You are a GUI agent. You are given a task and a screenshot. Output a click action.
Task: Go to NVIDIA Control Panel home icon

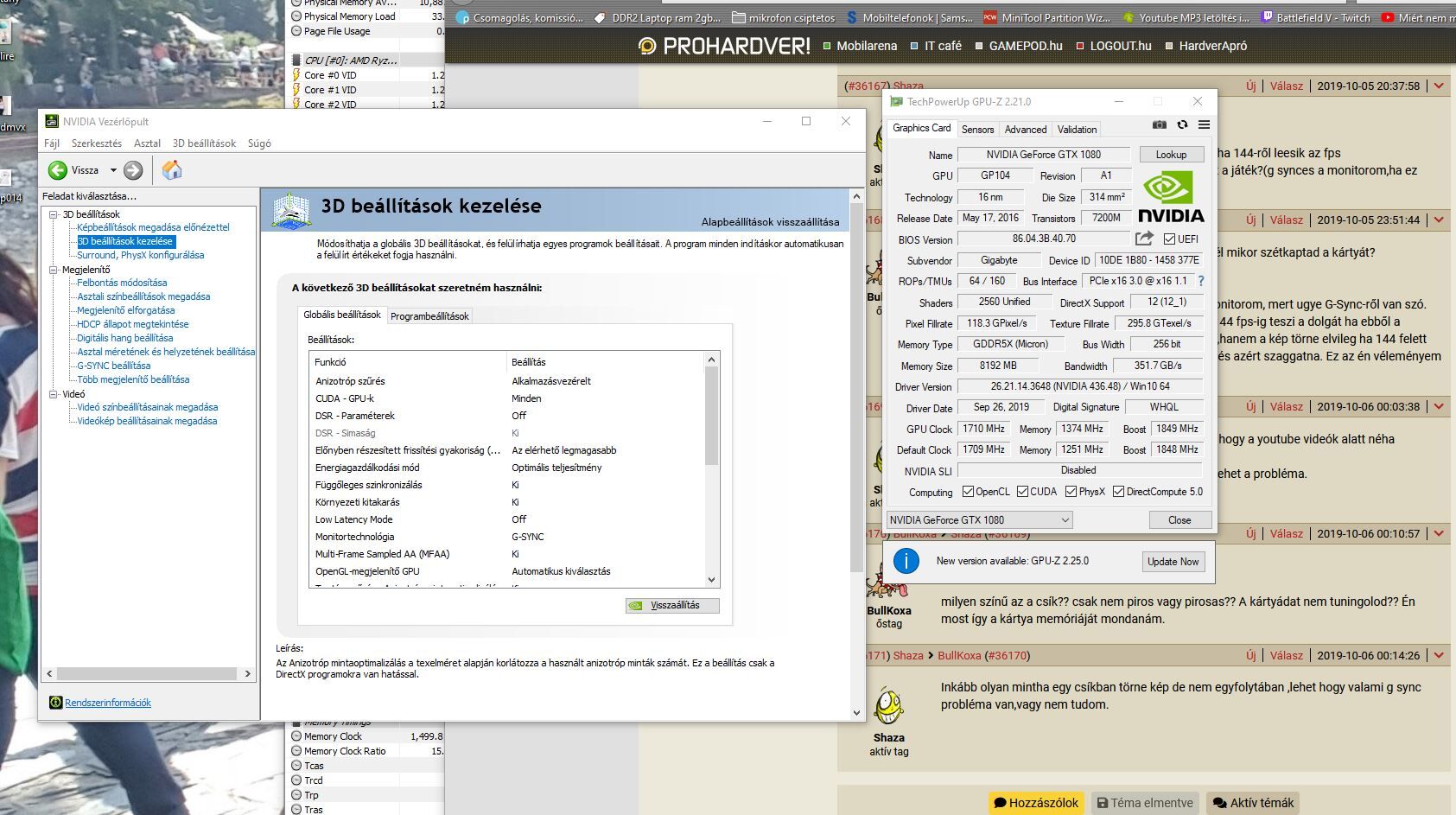172,170
